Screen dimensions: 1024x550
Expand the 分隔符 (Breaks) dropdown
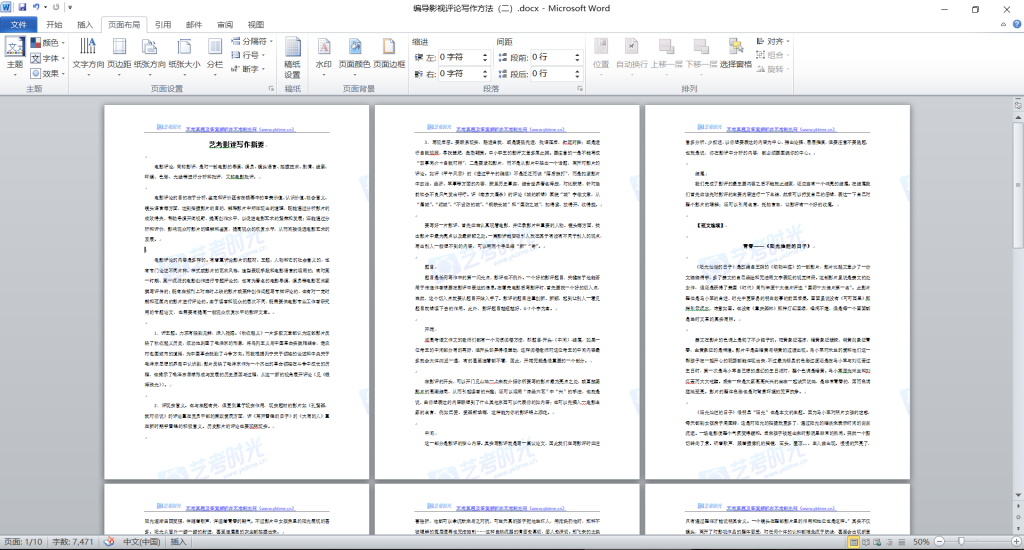point(253,42)
